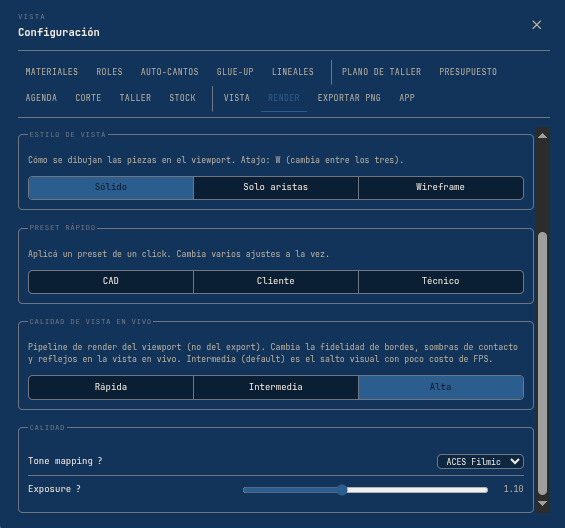Screen dimensions: 565x528
Task: Select the Lineales tab
Action: [x=293, y=72]
